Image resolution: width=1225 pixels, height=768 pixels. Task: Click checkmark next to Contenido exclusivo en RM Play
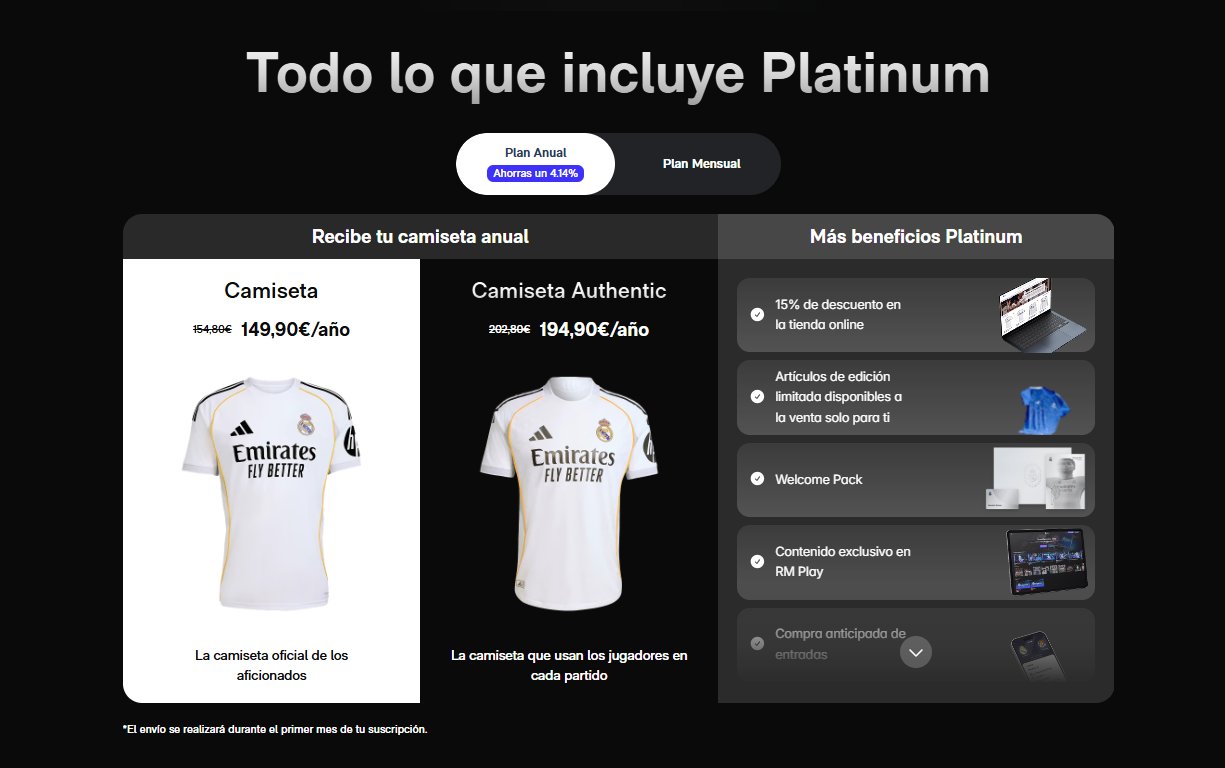(757, 562)
